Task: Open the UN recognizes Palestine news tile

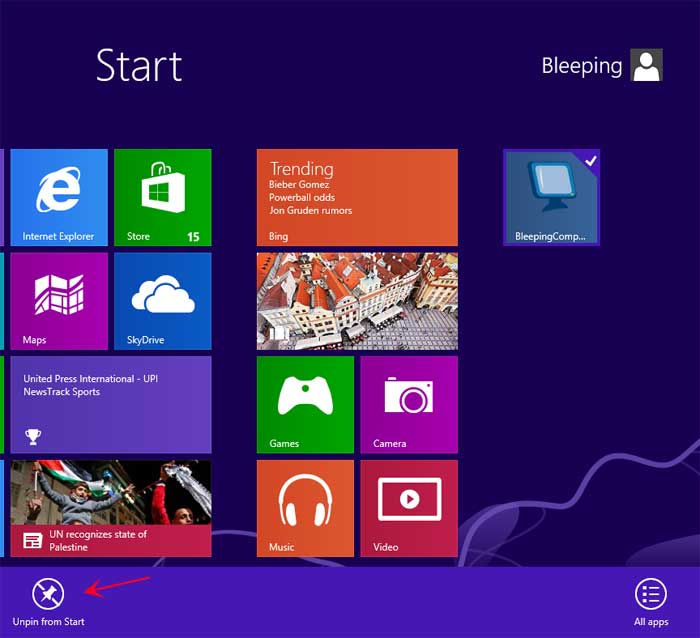Action: [x=111, y=509]
